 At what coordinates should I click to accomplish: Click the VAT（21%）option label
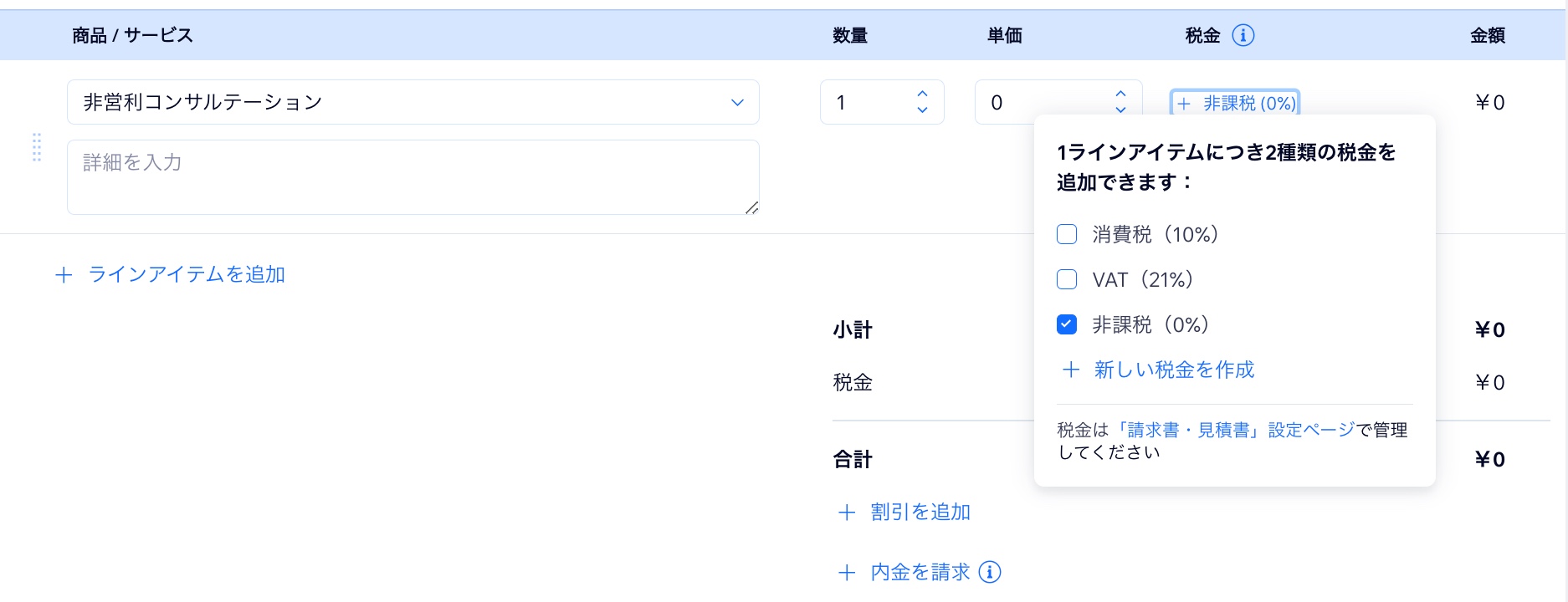pos(1143,279)
